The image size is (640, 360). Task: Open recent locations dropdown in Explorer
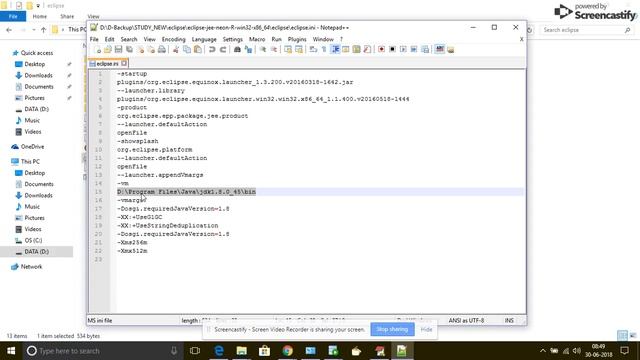pos(34,30)
